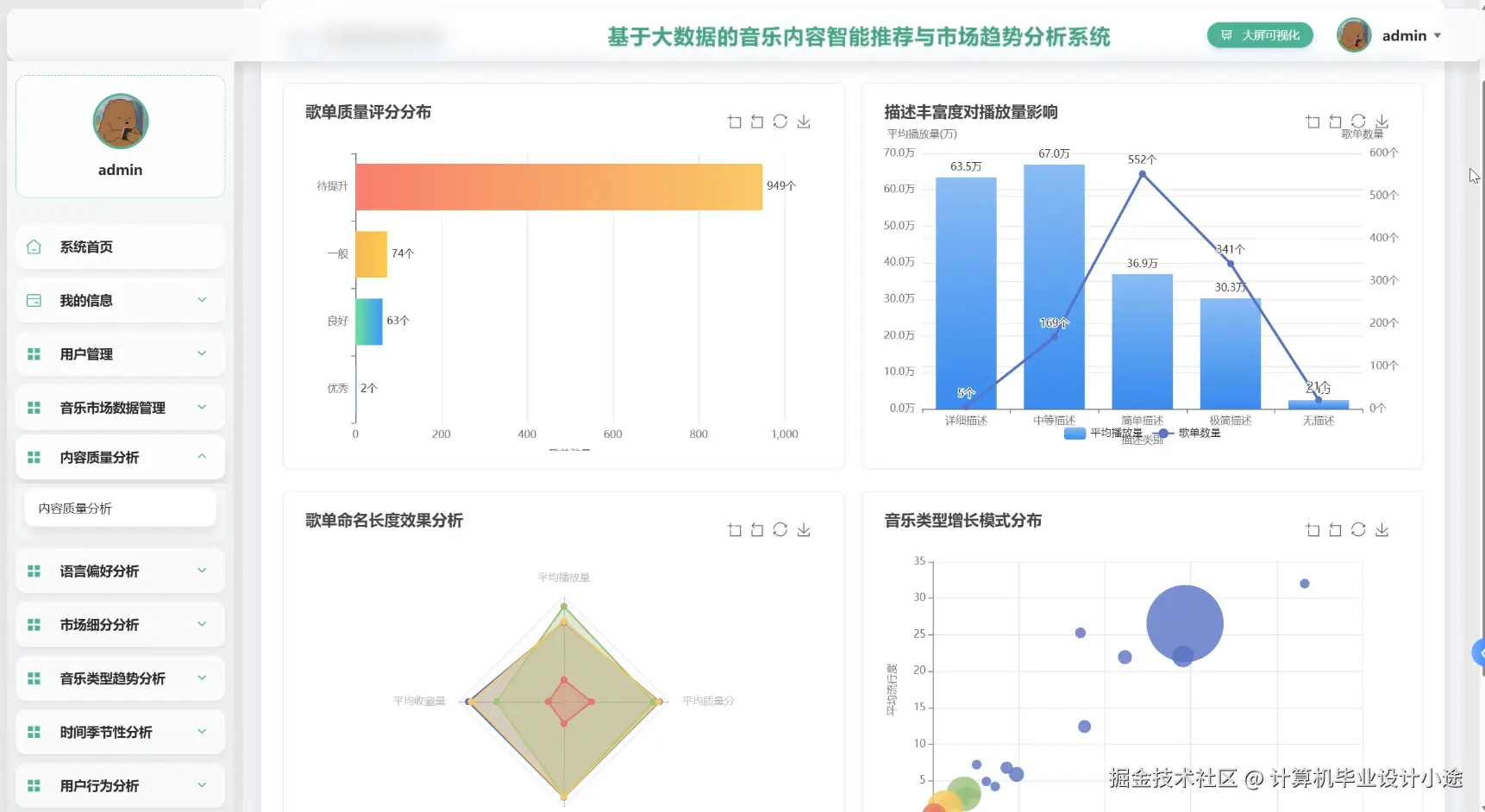Select data zoom on 音乐类型增长模式分布 chart
This screenshot has width=1485, height=812.
(1313, 529)
